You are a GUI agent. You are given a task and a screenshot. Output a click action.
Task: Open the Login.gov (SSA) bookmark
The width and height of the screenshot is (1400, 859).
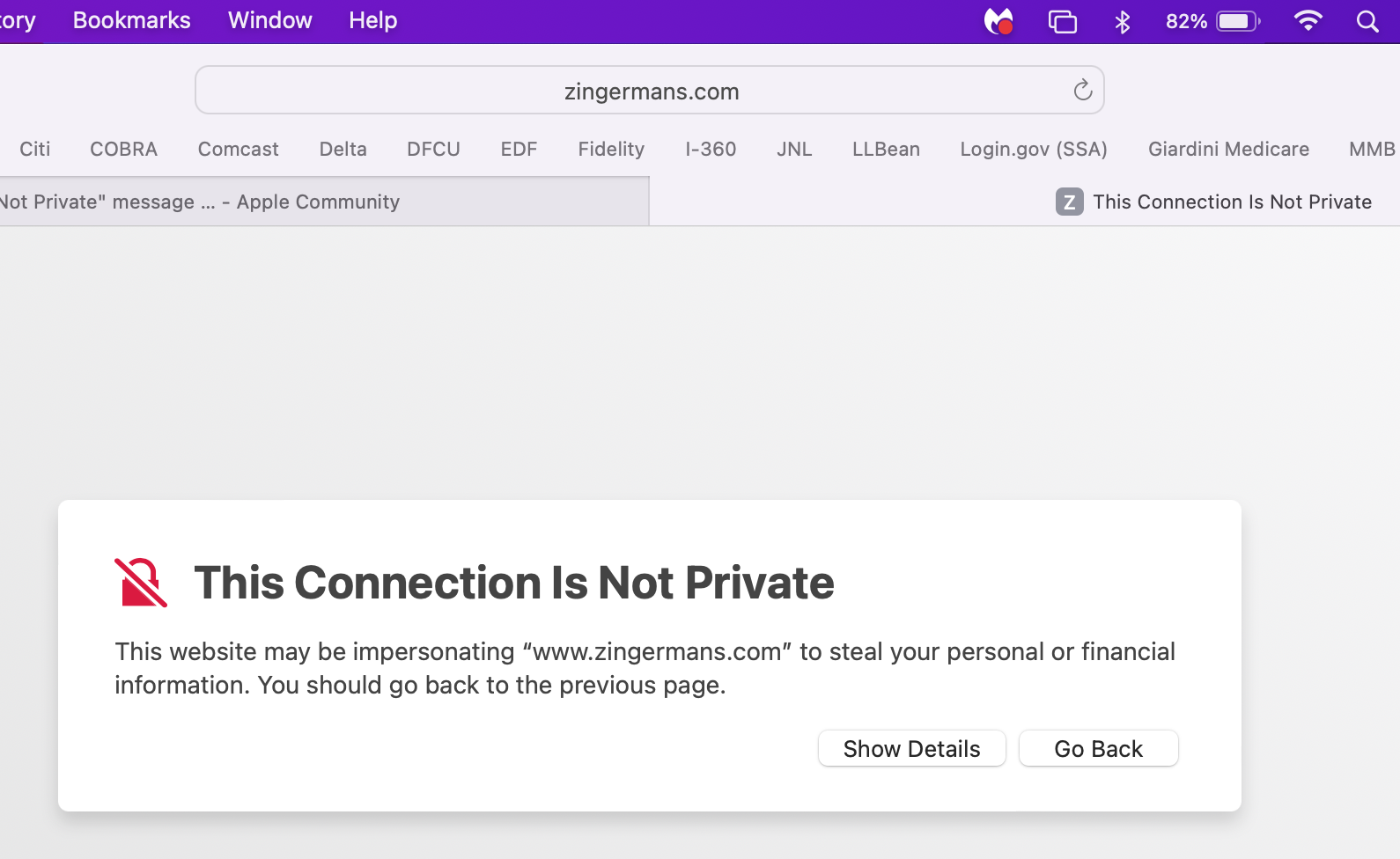click(x=1034, y=149)
